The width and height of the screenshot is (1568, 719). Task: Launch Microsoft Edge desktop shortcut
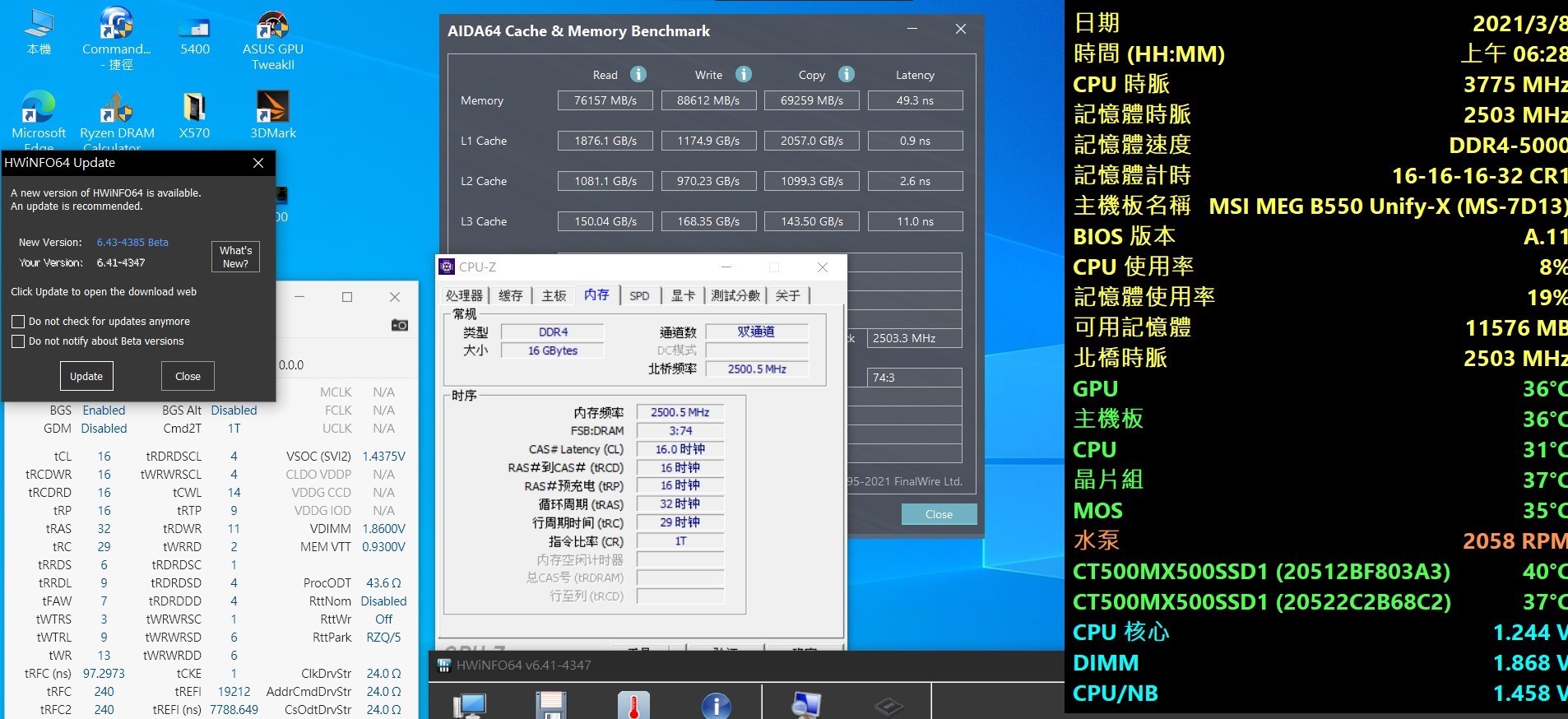click(39, 120)
